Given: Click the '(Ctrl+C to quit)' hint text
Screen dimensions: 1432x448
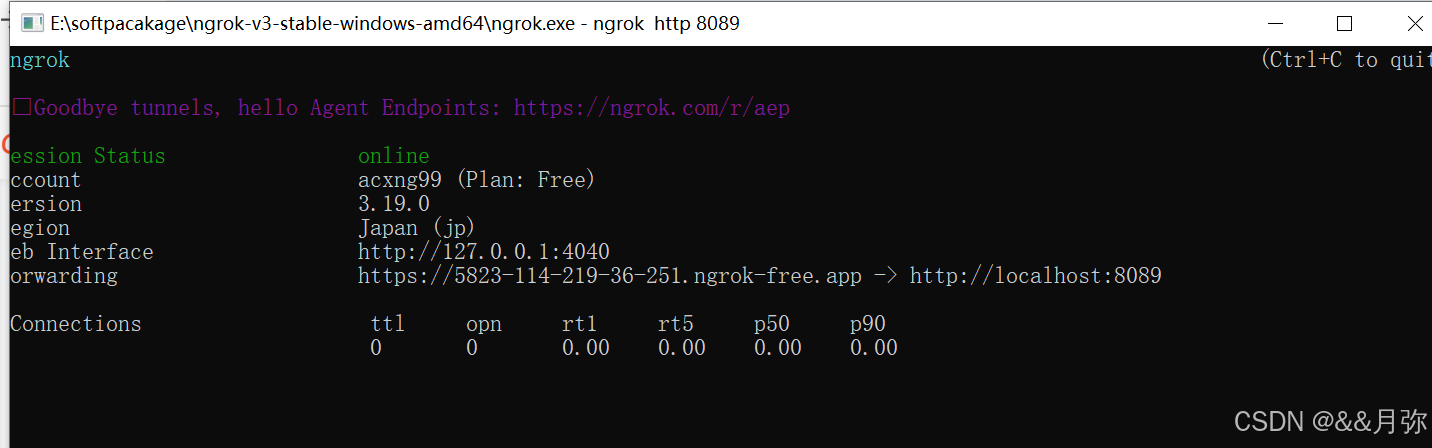Looking at the screenshot, I should click(x=1347, y=60).
